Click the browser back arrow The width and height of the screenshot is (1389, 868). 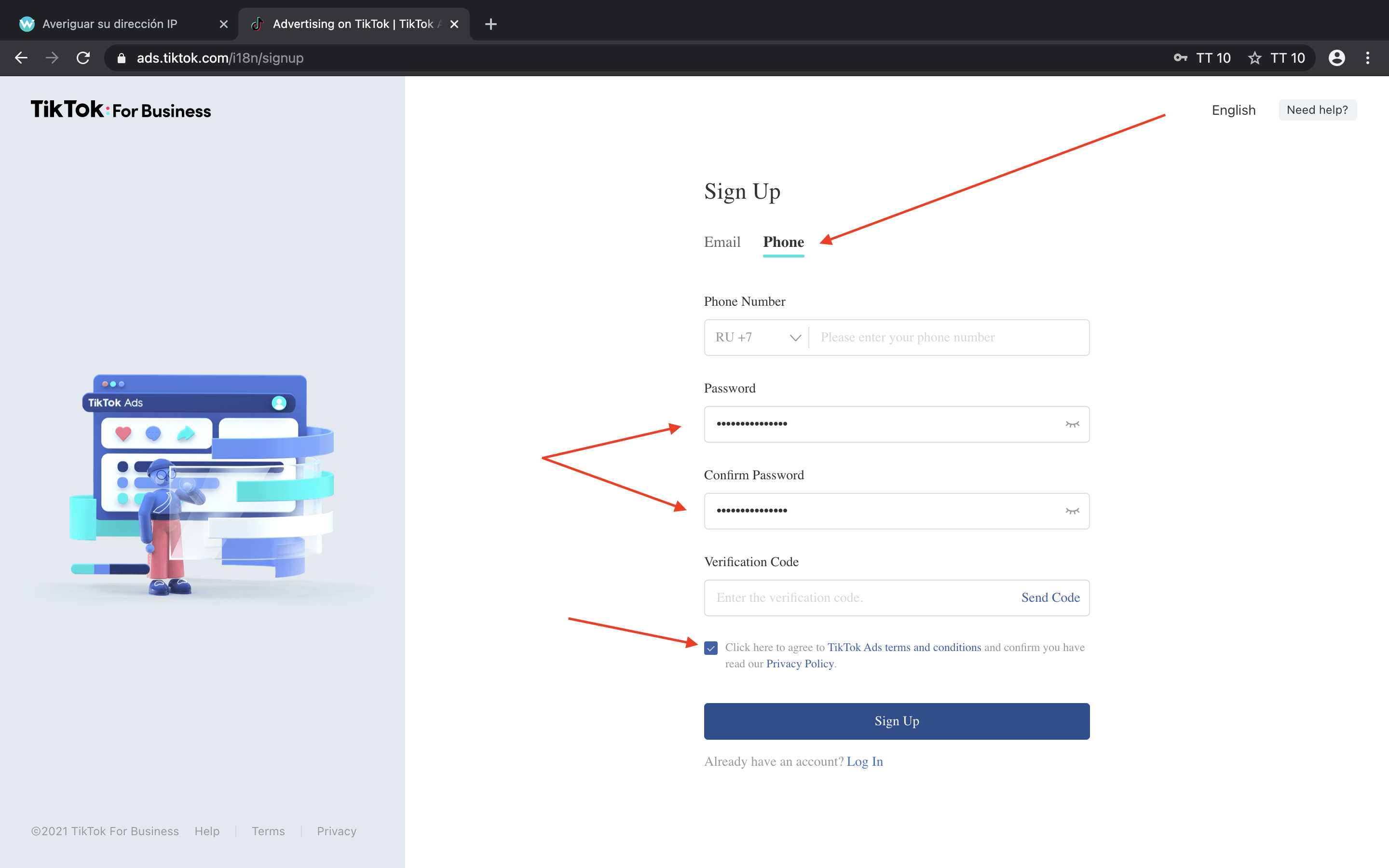21,58
